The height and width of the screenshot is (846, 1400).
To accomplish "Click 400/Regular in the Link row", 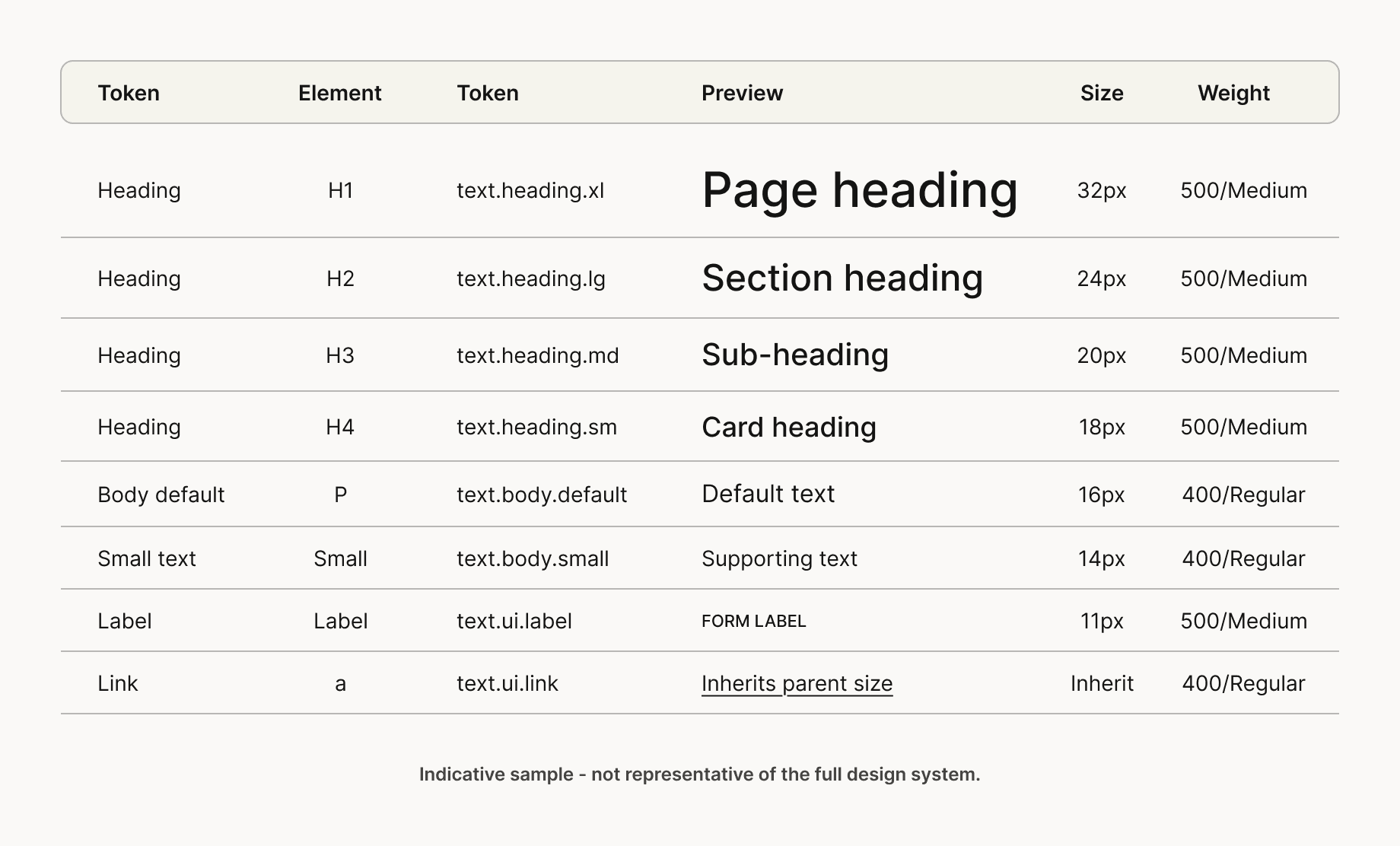I will (1244, 683).
